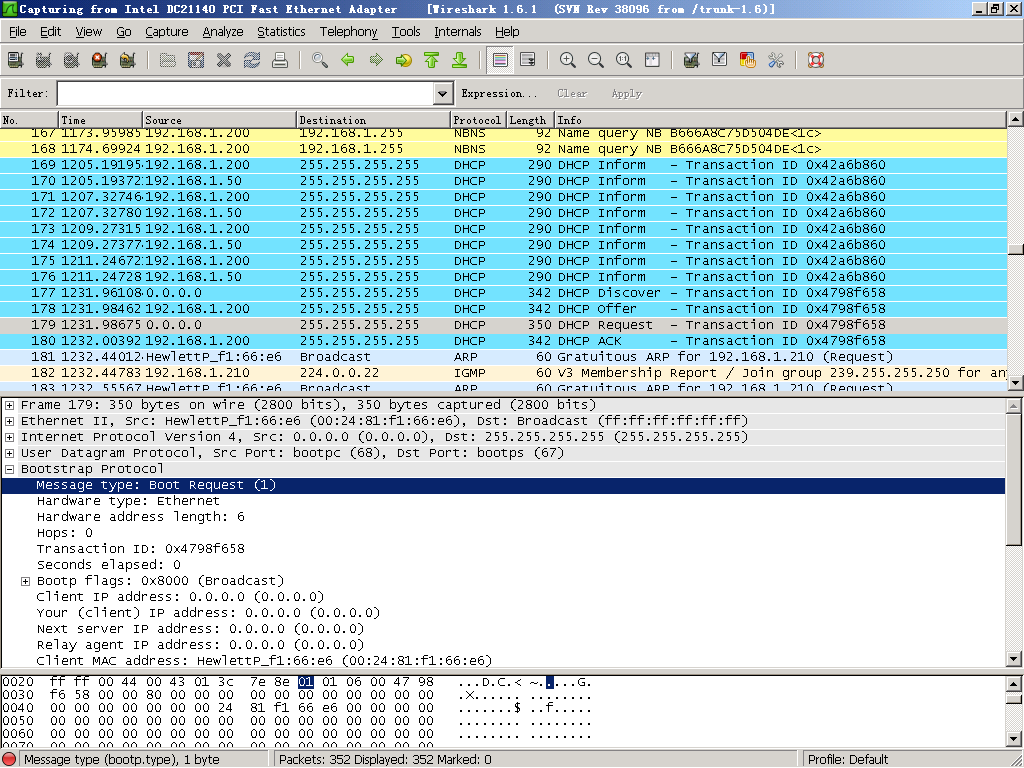Jump to the first packet icon
Image resolution: width=1024 pixels, height=768 pixels.
pyautogui.click(x=432, y=60)
